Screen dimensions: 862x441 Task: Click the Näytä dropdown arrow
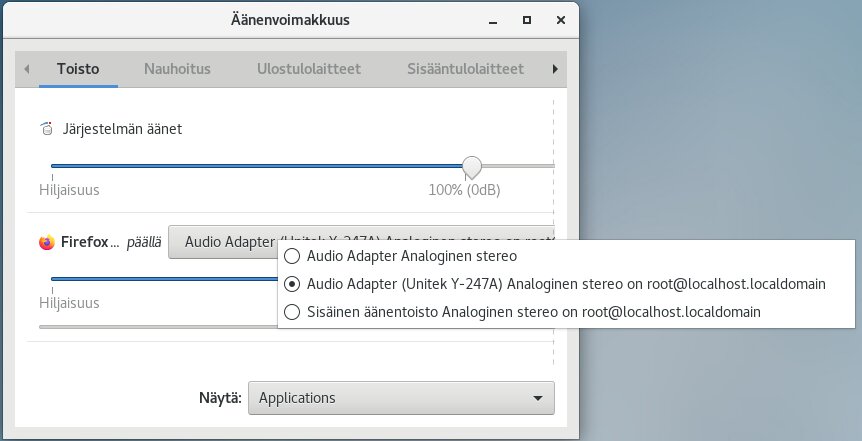538,398
